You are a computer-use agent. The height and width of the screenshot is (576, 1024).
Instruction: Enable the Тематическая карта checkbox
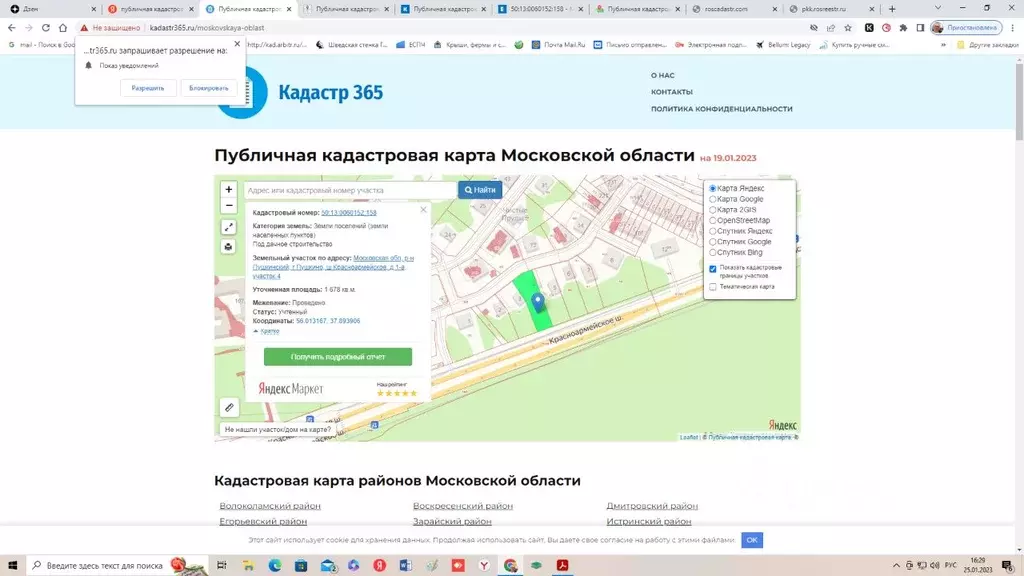(x=713, y=286)
